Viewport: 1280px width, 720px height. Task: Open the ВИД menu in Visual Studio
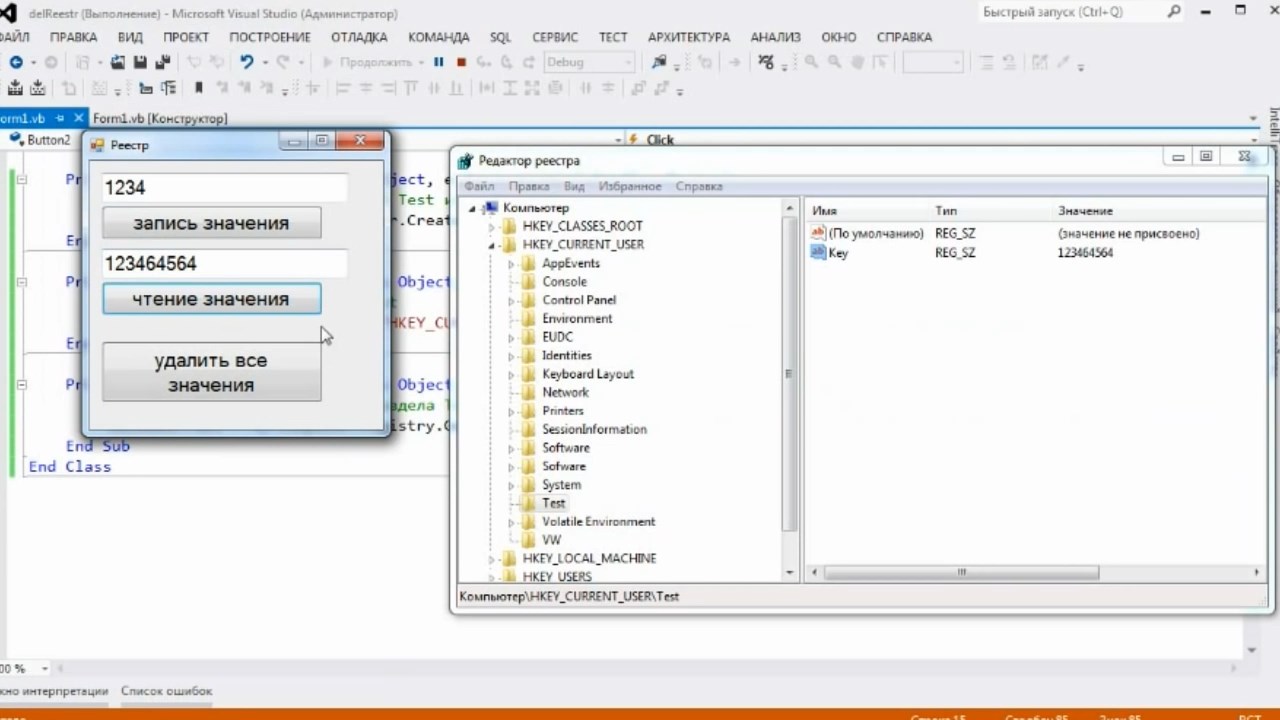click(x=130, y=37)
